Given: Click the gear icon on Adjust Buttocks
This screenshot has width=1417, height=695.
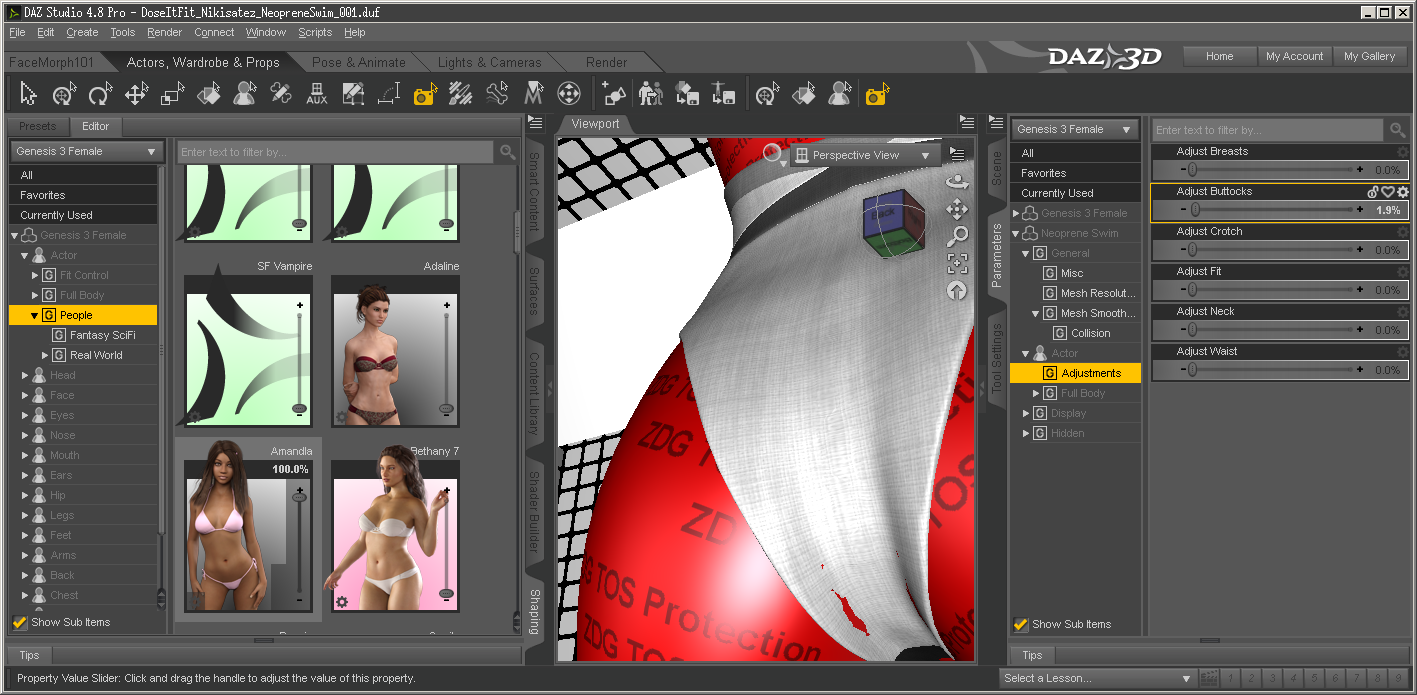Looking at the screenshot, I should [1403, 192].
